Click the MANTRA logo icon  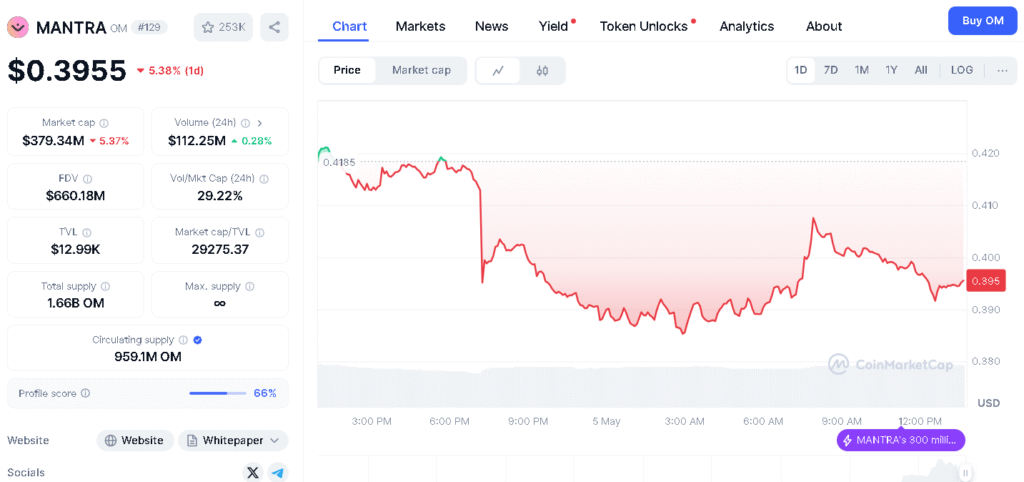(18, 27)
